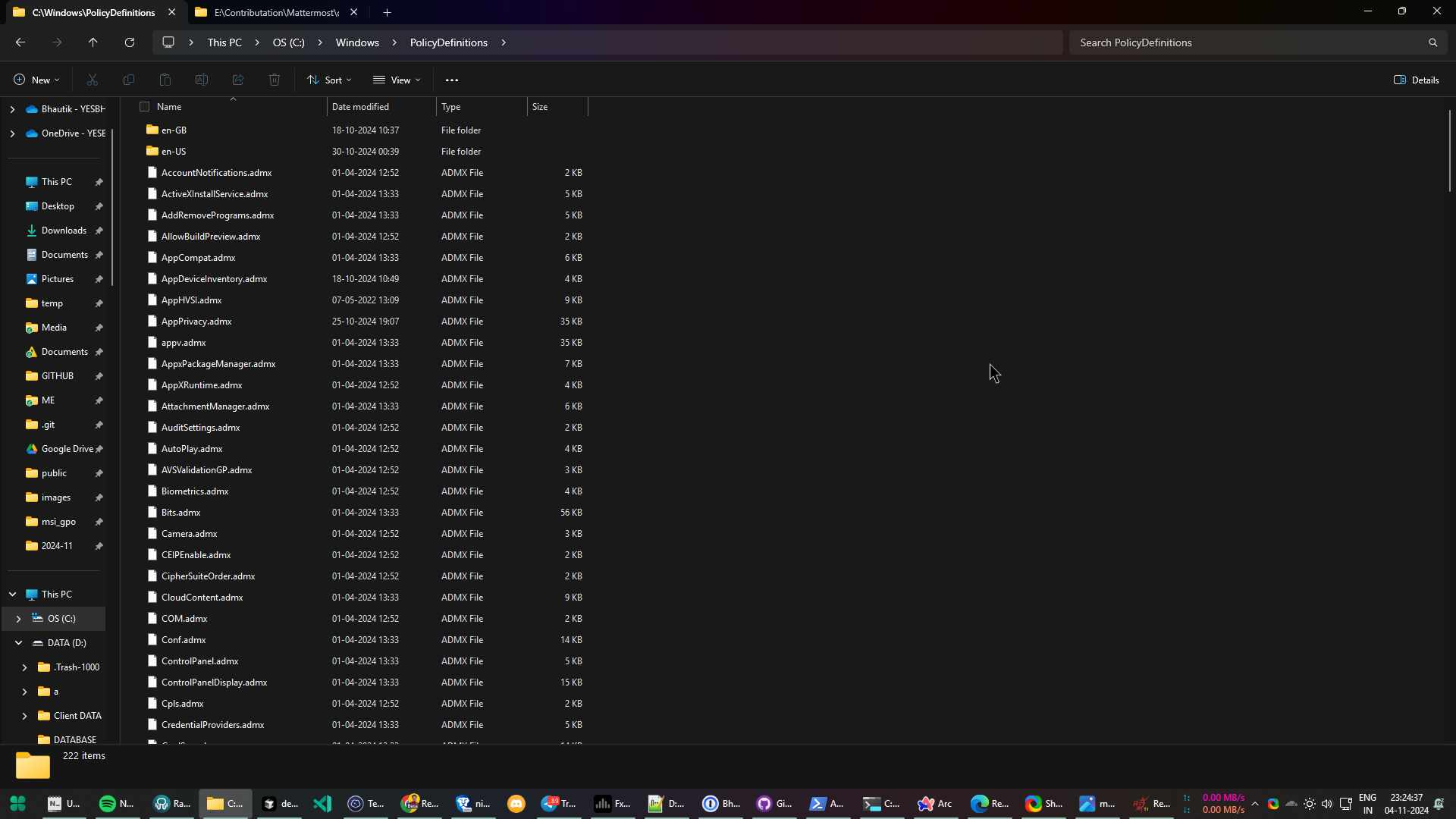Open Discord from the taskbar
Viewport: 1456px width, 819px height.
(516, 805)
